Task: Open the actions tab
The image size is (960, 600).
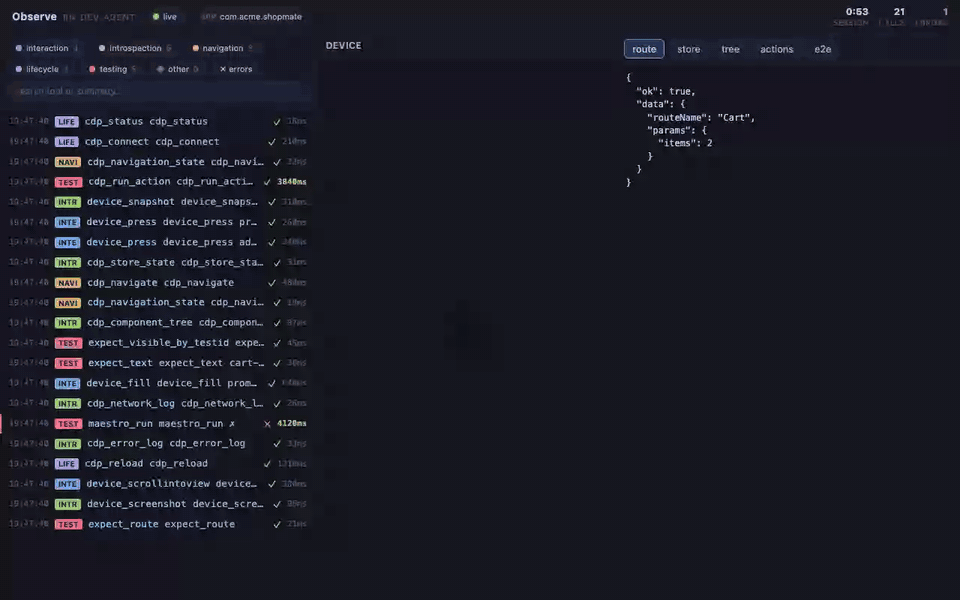Action: pos(776,49)
